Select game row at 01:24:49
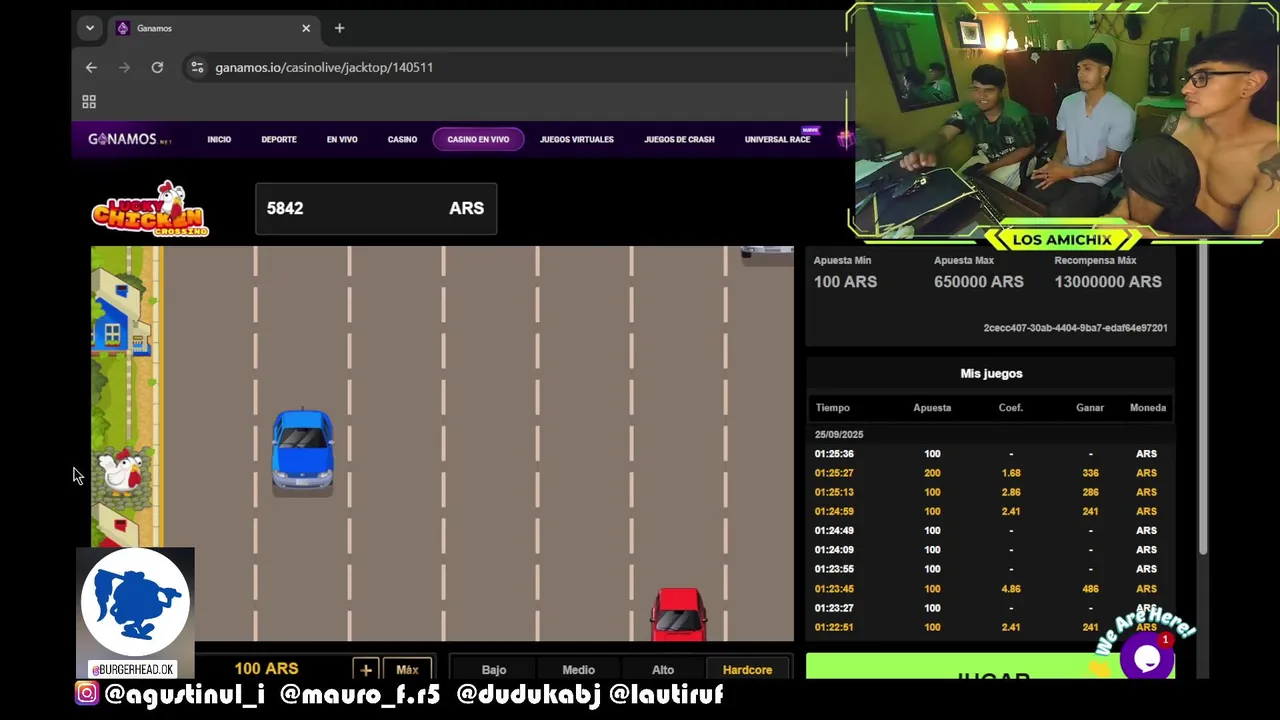Viewport: 1280px width, 720px height. point(990,531)
